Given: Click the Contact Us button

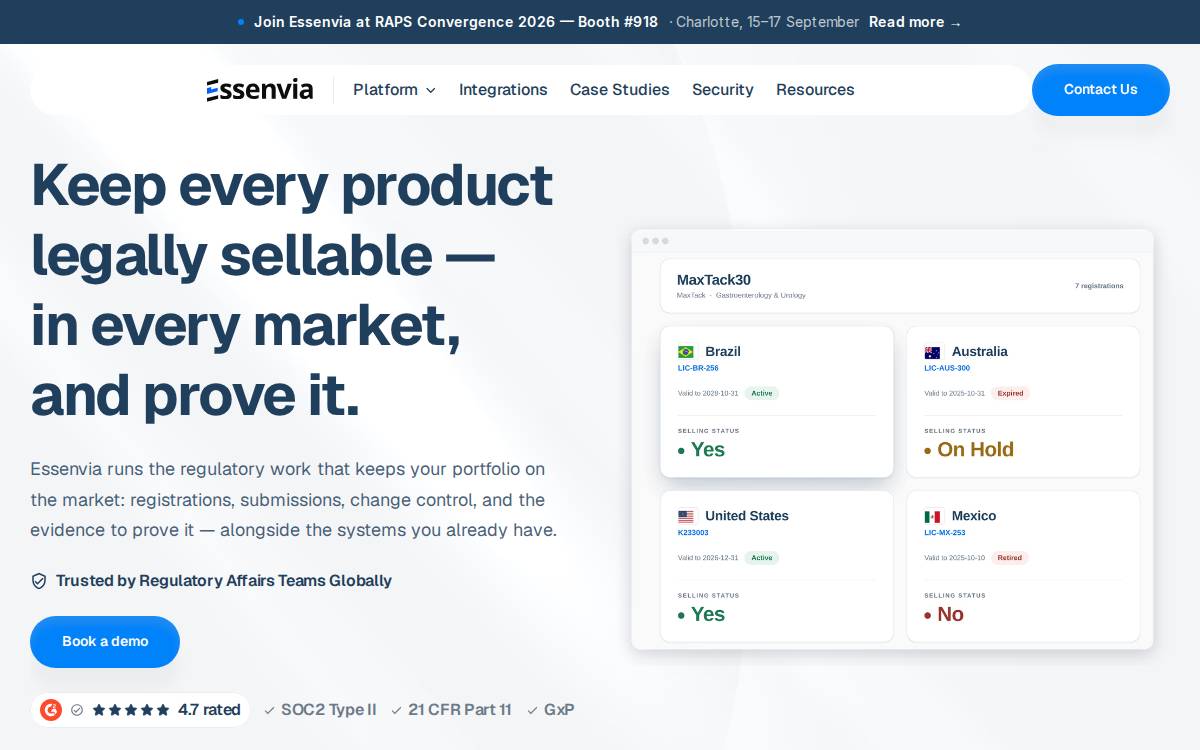Looking at the screenshot, I should click(x=1101, y=90).
